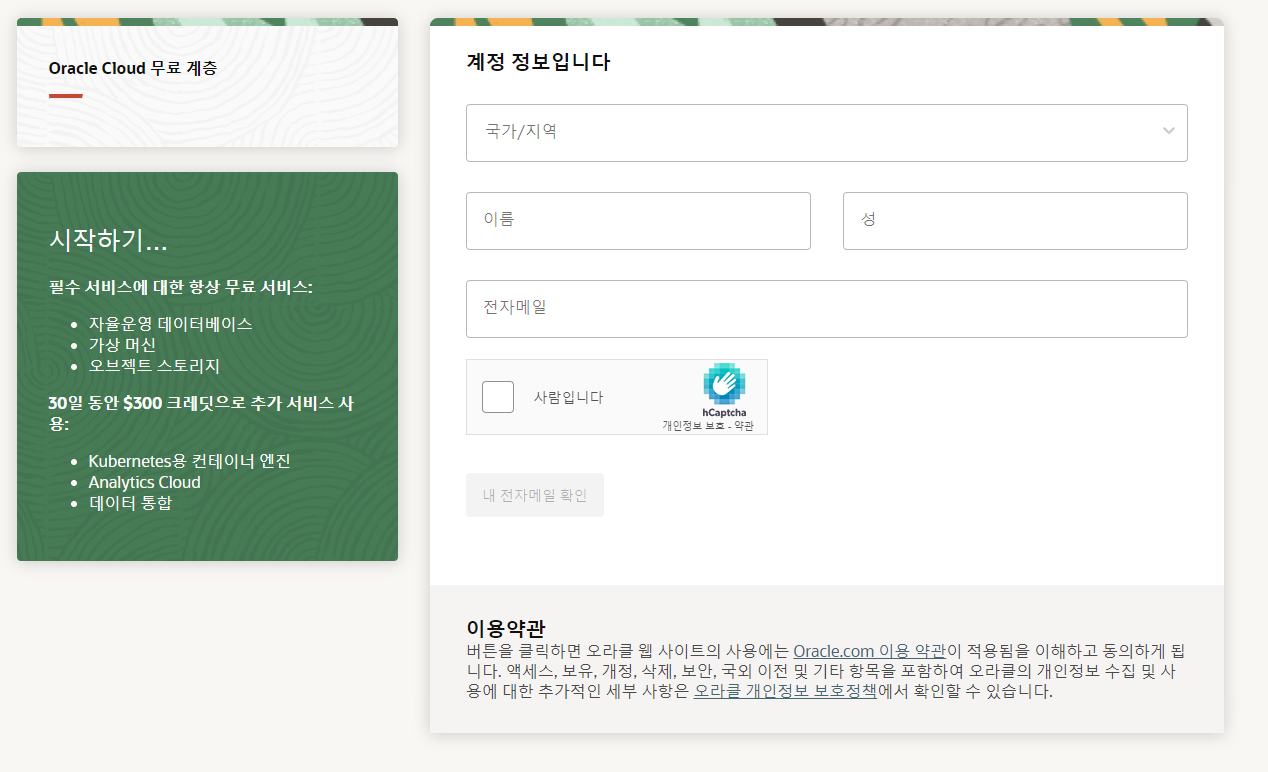1268x772 pixels.
Task: Click the 이름 first name field
Action: pyautogui.click(x=638, y=220)
